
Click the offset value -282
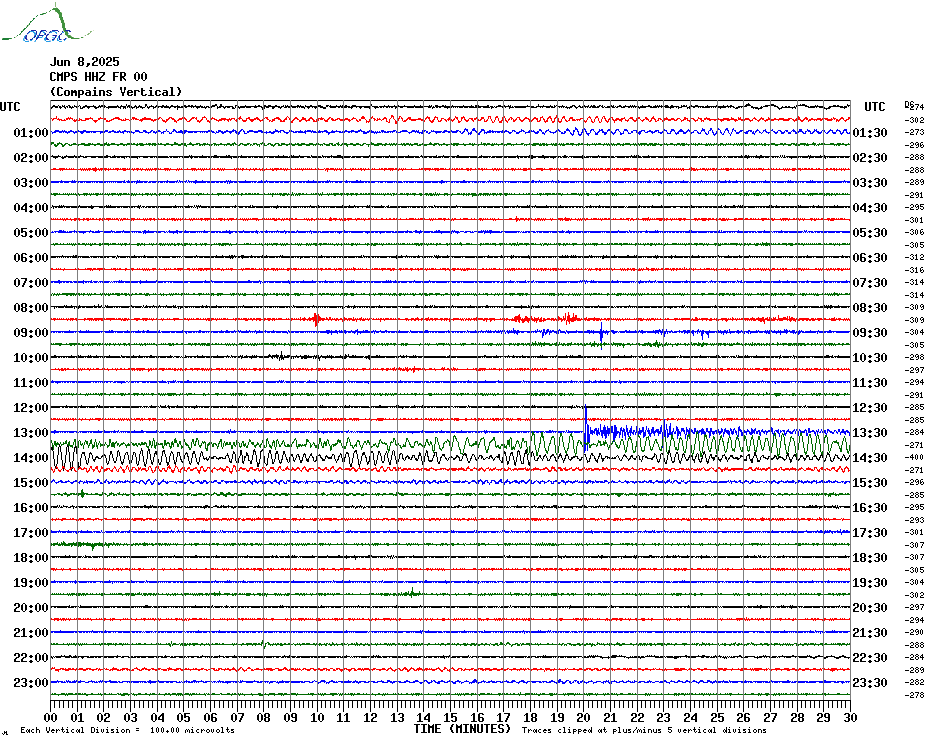(x=915, y=682)
